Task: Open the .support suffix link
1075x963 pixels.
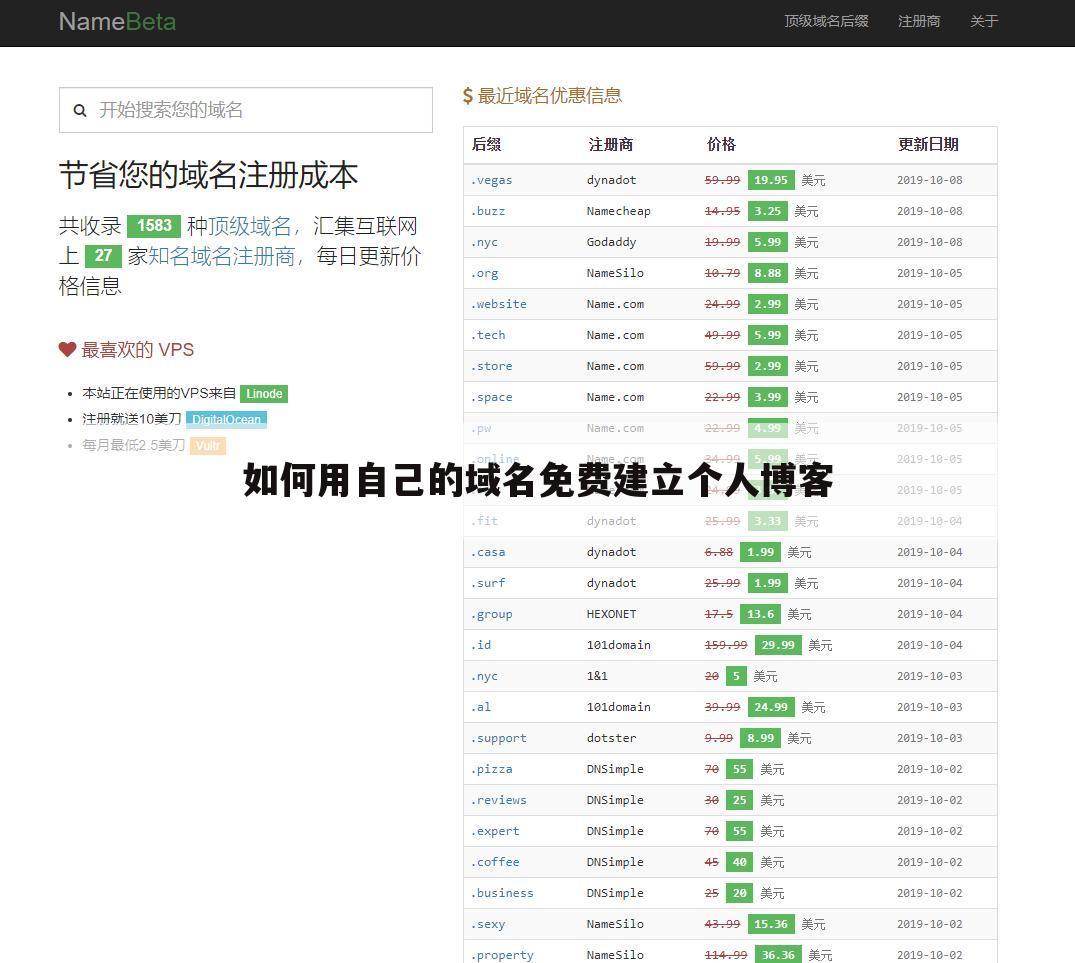Action: click(499, 738)
